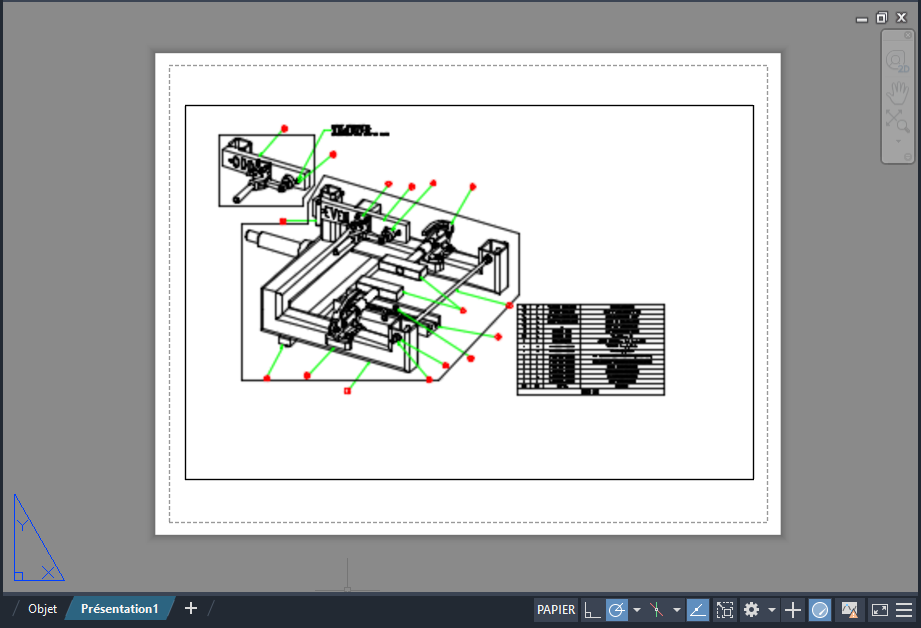Click the blue UCS triangle icon
Viewport: 921px width, 628px height.
(x=38, y=538)
